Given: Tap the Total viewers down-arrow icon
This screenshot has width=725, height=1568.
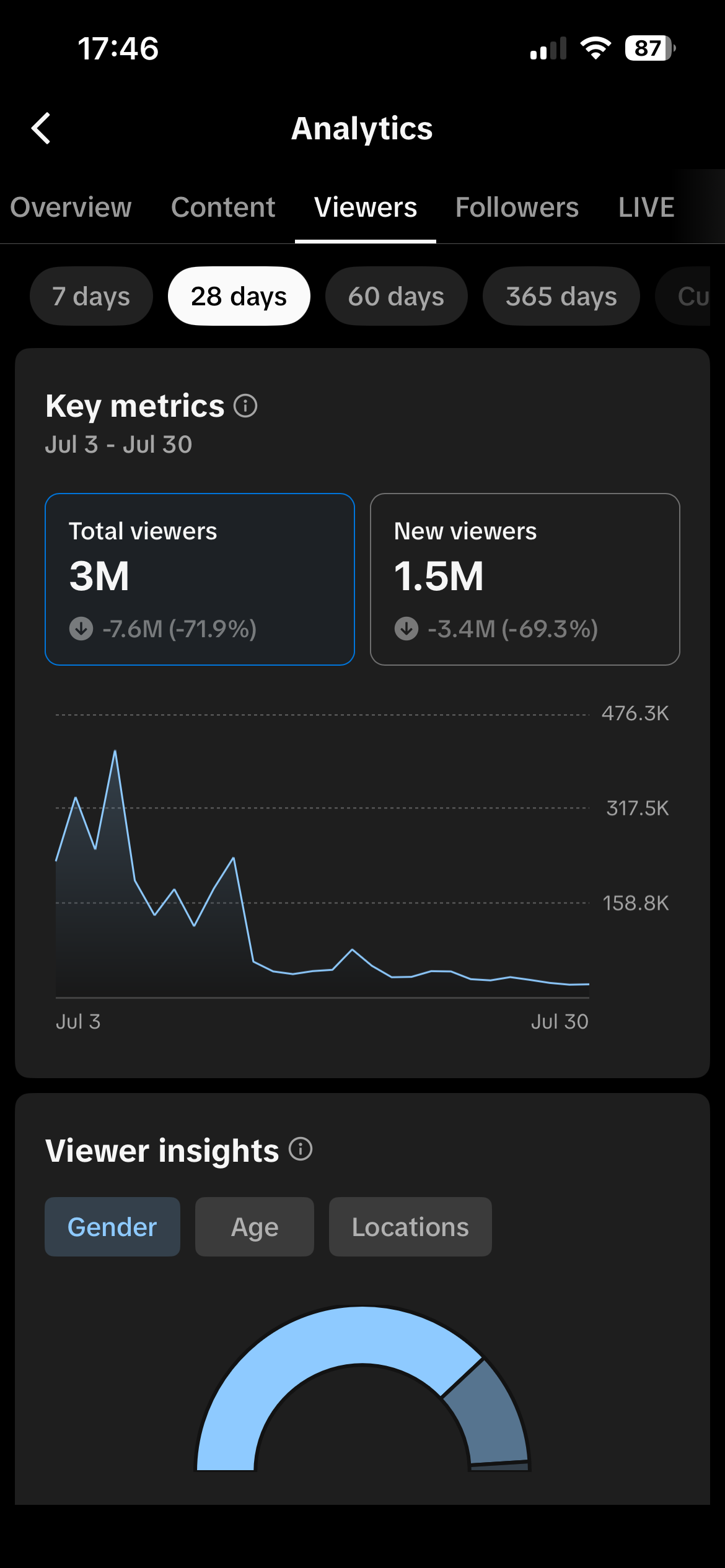Looking at the screenshot, I should 81,629.
